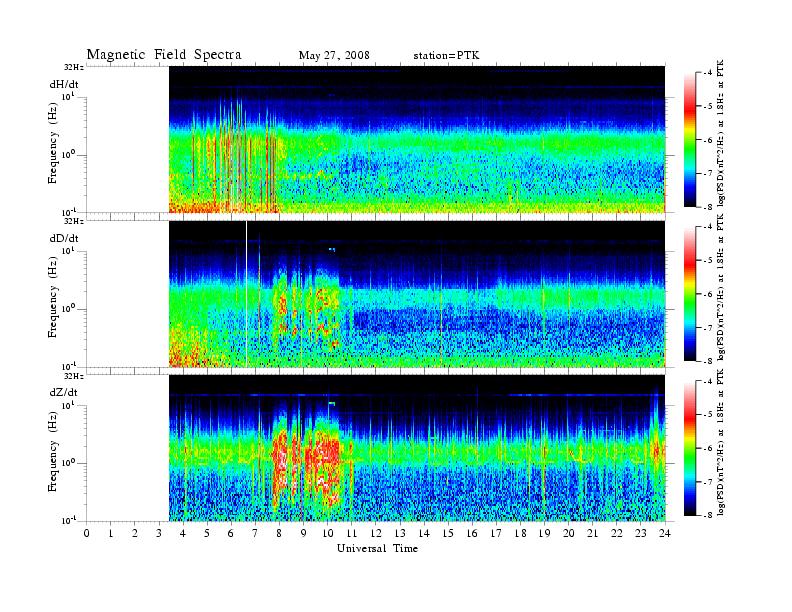This screenshot has height=612, width=792.
Task: Click the dZ/dt spectrogram plot area
Action: 417,448
